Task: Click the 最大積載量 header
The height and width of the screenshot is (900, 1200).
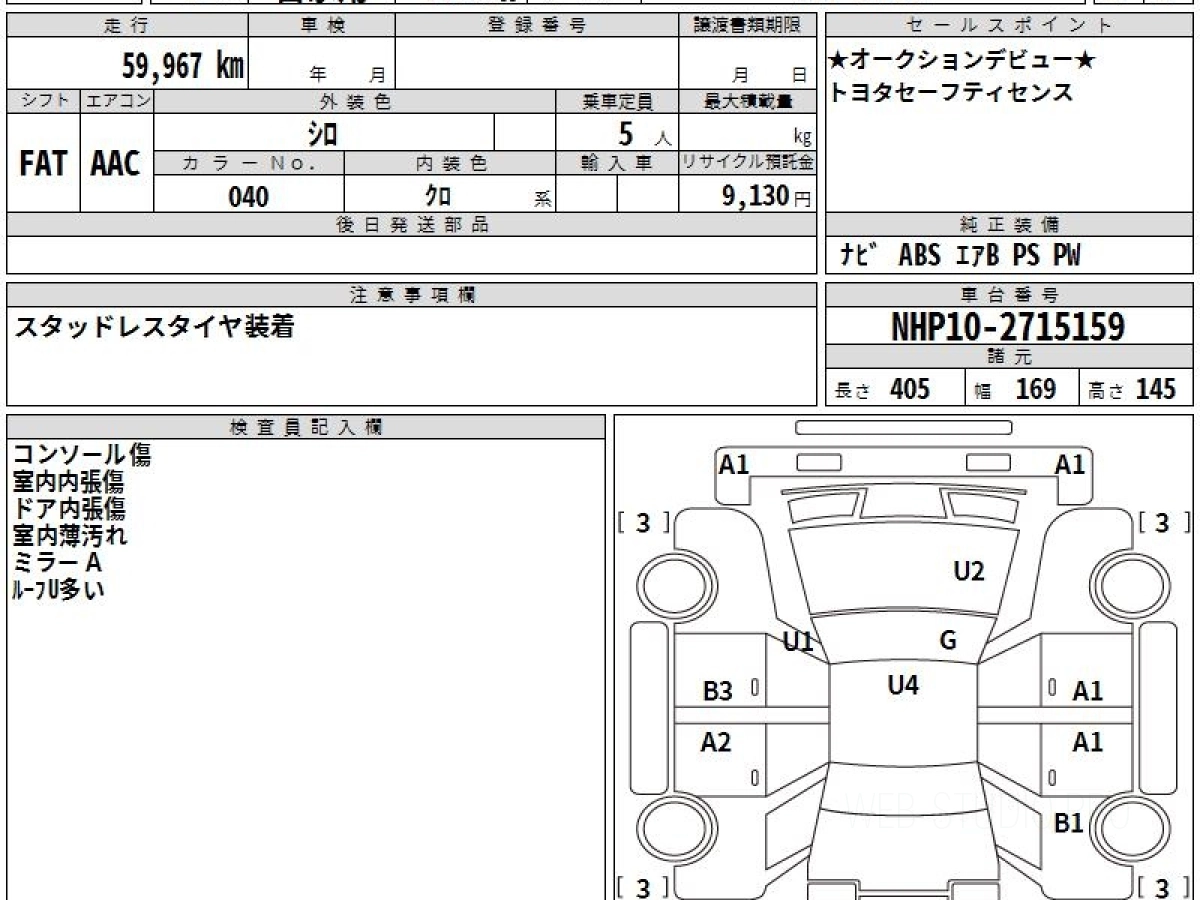Action: 747,101
